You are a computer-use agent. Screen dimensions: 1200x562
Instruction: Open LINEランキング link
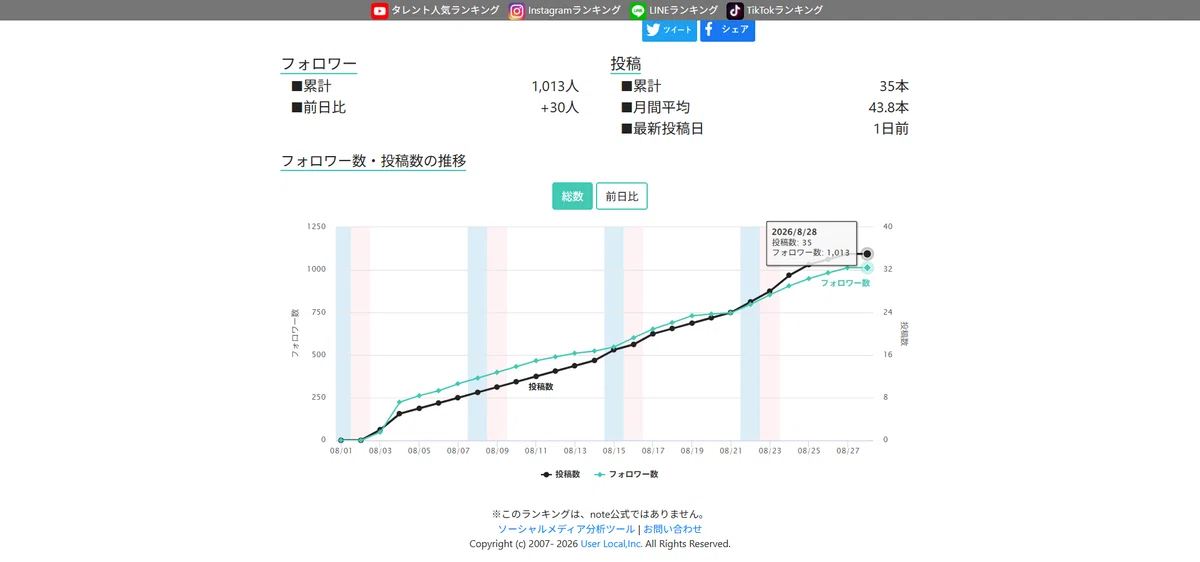683,10
